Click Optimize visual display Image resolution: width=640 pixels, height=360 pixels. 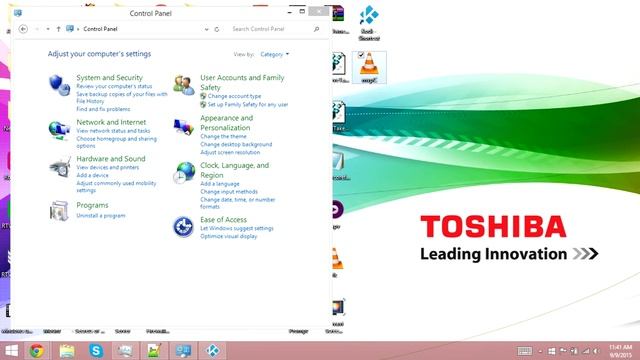point(229,236)
